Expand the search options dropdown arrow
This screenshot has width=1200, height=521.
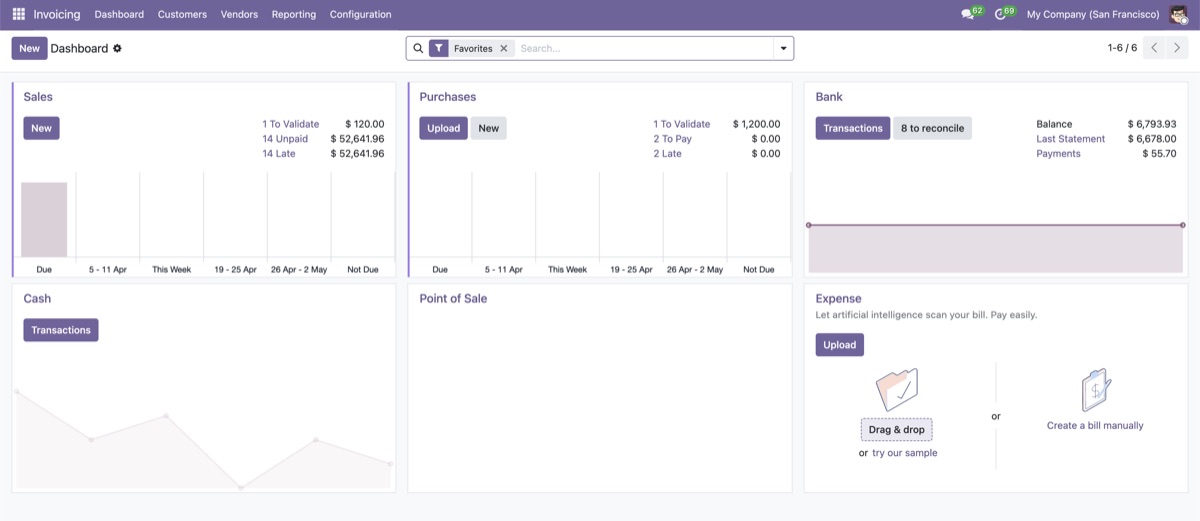click(x=783, y=48)
